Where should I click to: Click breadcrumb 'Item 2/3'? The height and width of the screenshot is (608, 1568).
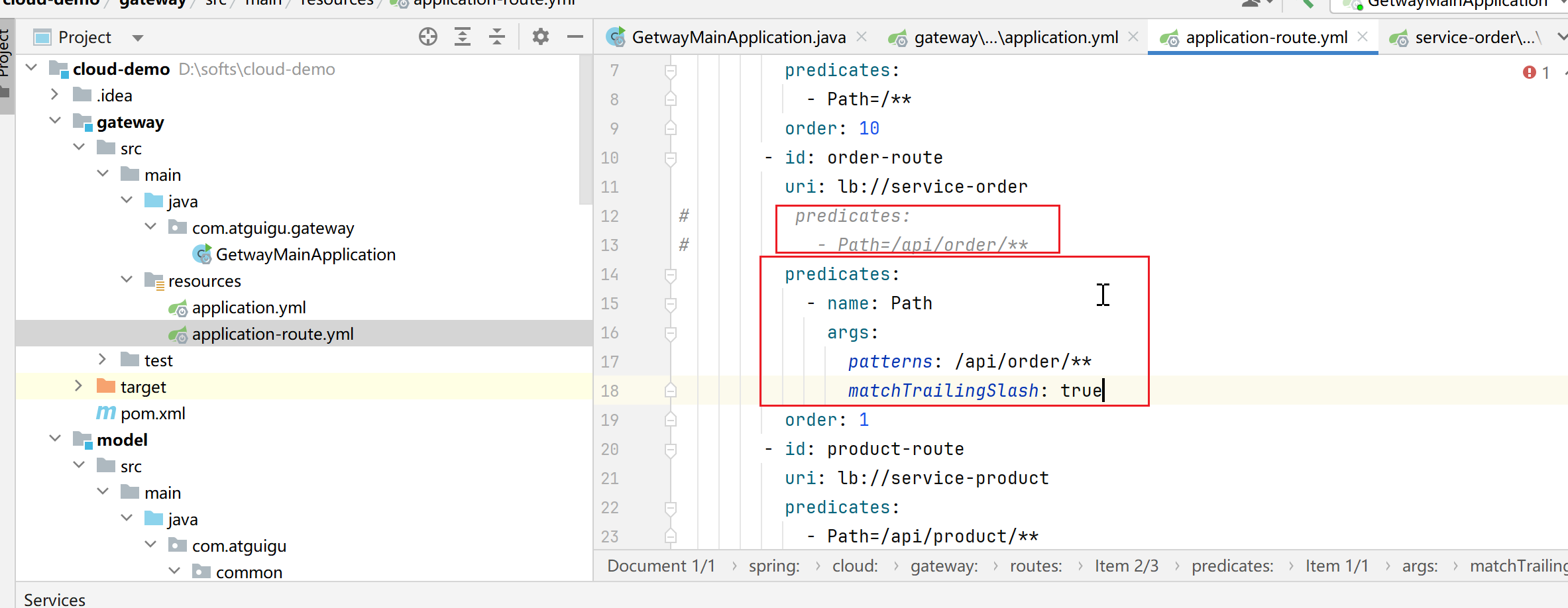[1127, 566]
